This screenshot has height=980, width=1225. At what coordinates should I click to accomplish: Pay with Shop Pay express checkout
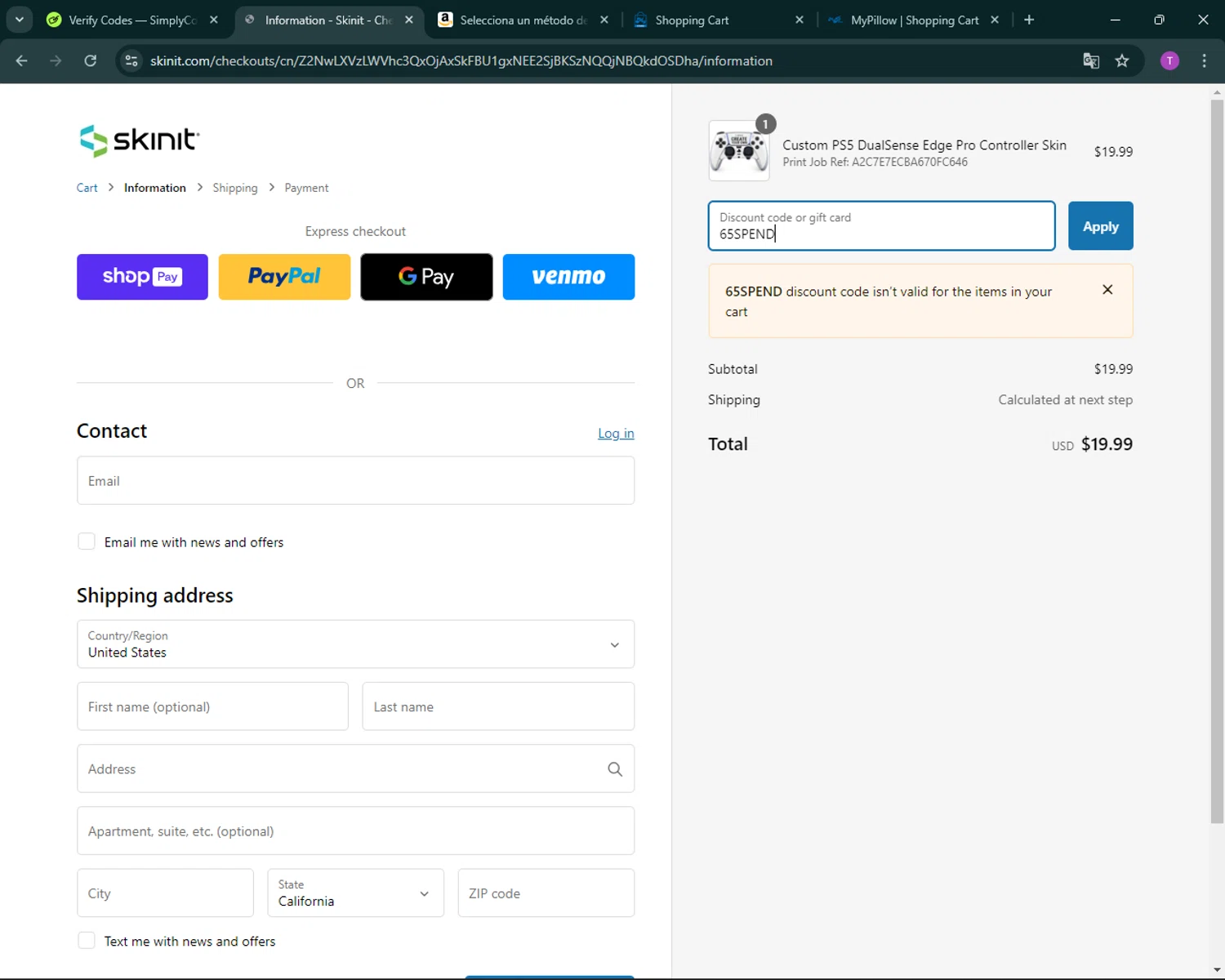coord(142,277)
